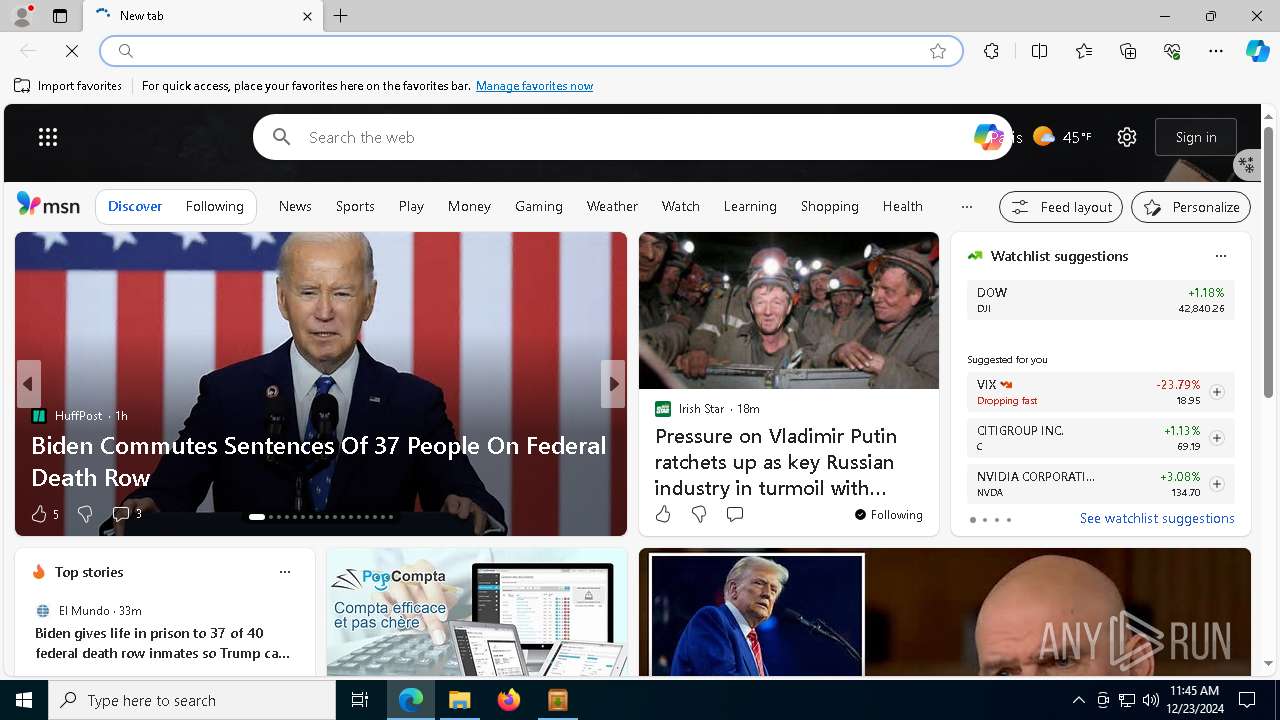The height and width of the screenshot is (720, 1280).
Task: Click the carousel pagination dots
Action: tap(321, 517)
